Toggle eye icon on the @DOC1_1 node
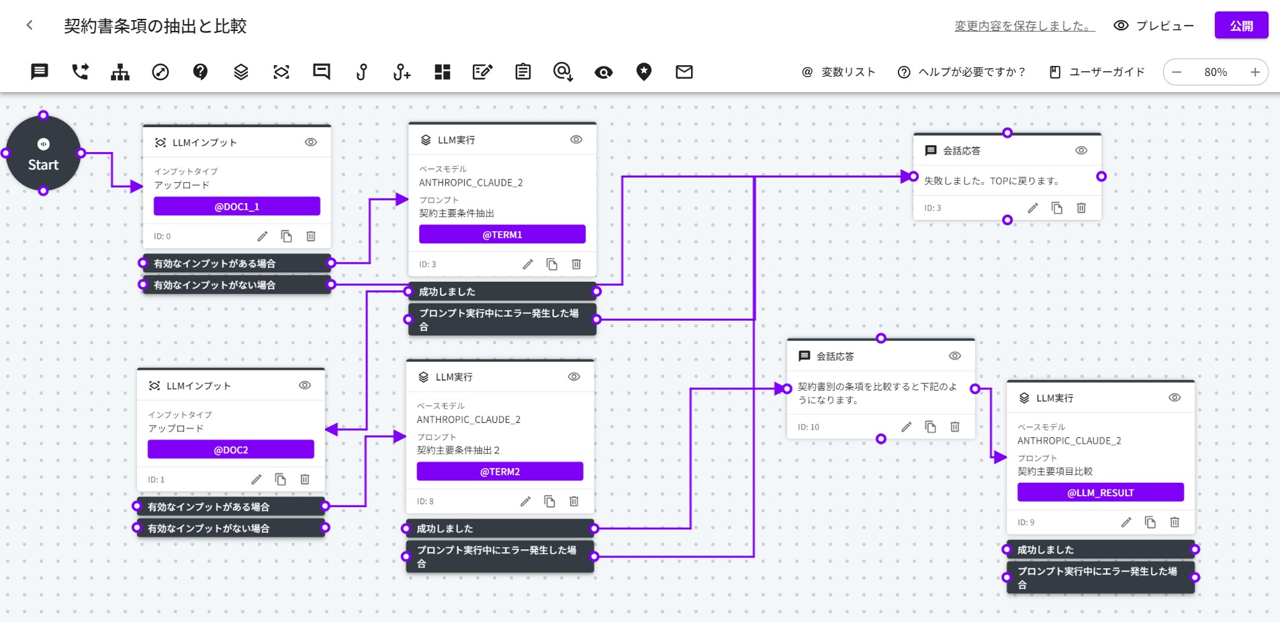Image resolution: width=1280 pixels, height=622 pixels. point(311,142)
